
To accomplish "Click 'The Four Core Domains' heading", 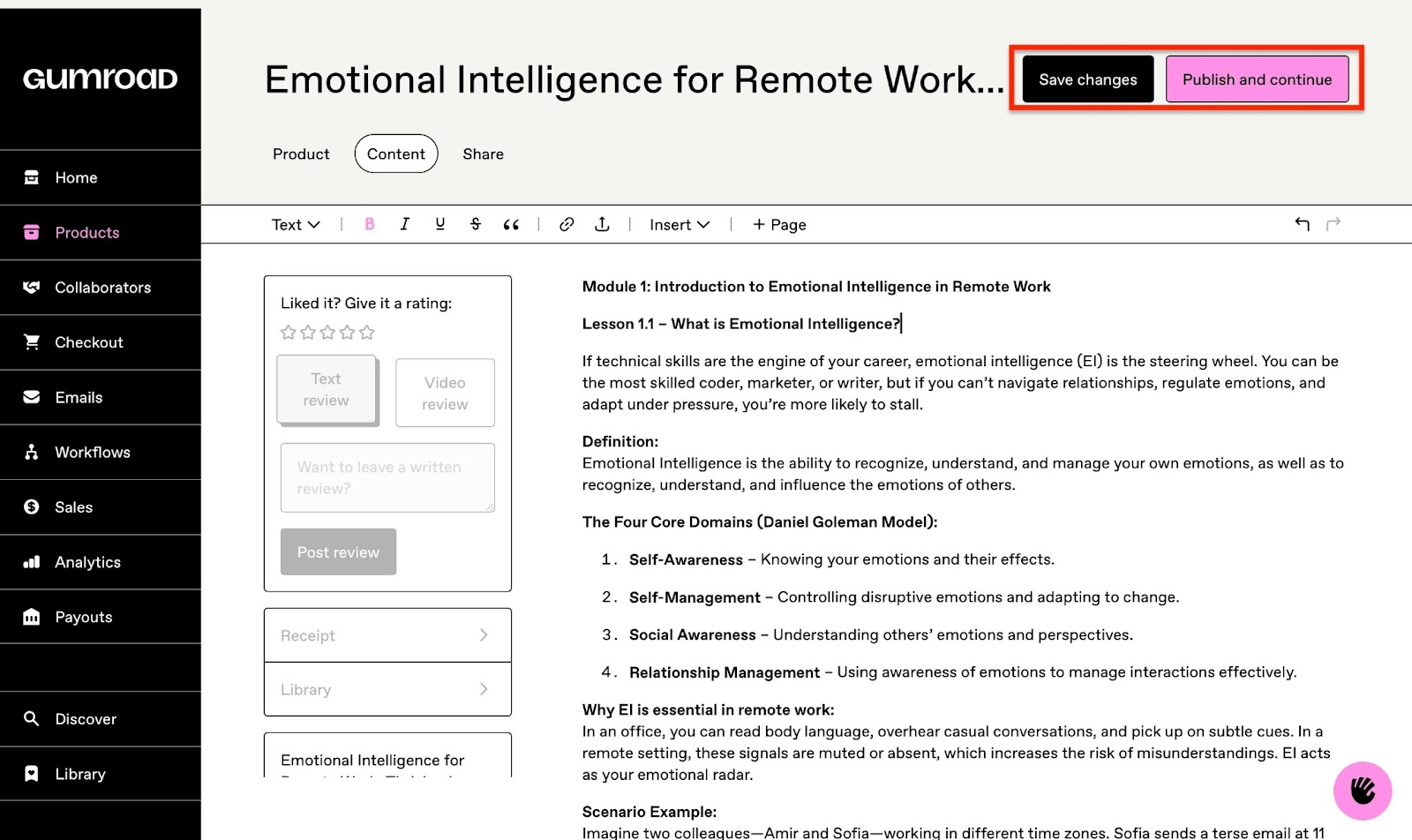I will [x=760, y=521].
